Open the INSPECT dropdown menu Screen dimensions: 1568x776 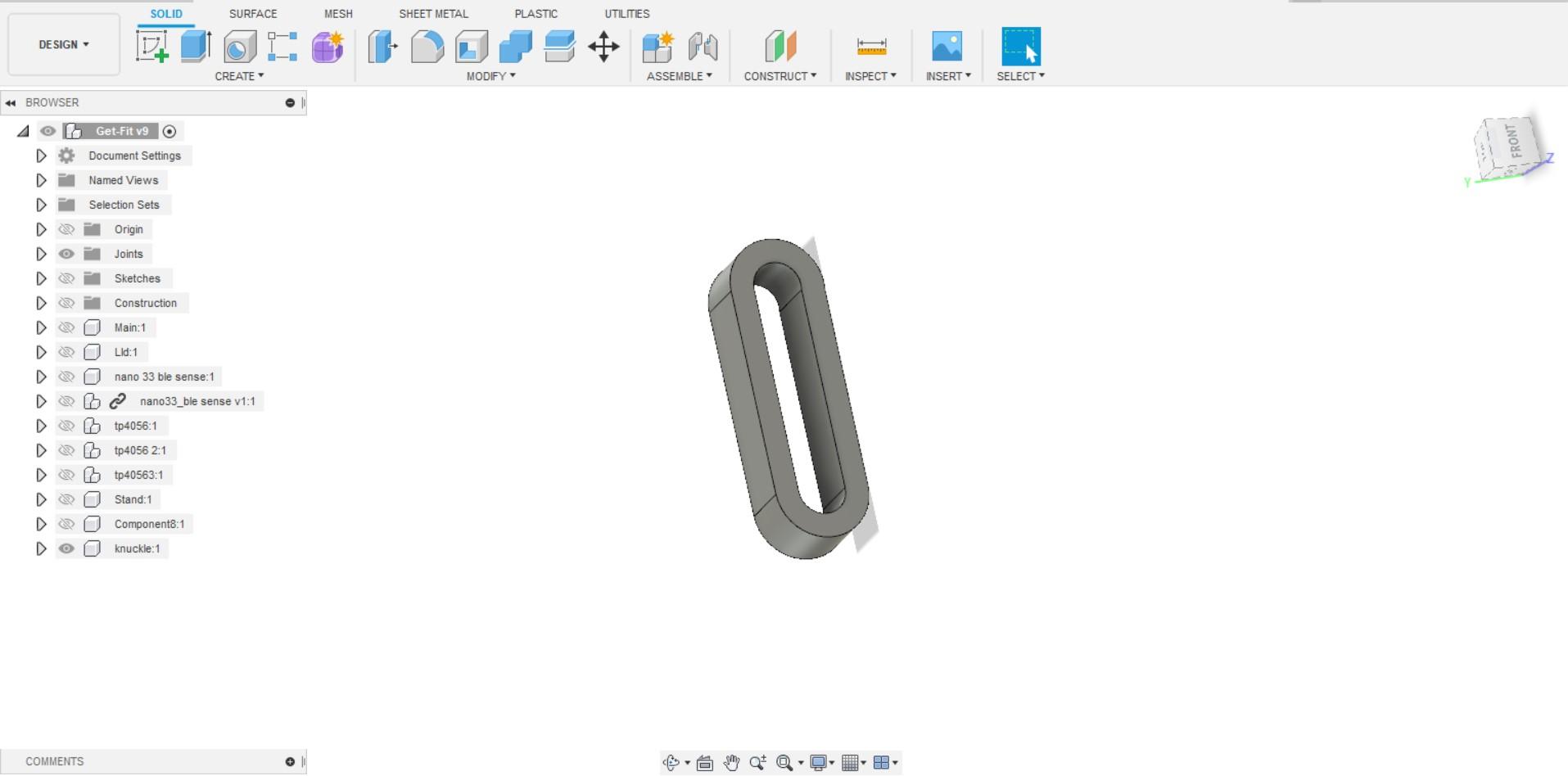870,76
